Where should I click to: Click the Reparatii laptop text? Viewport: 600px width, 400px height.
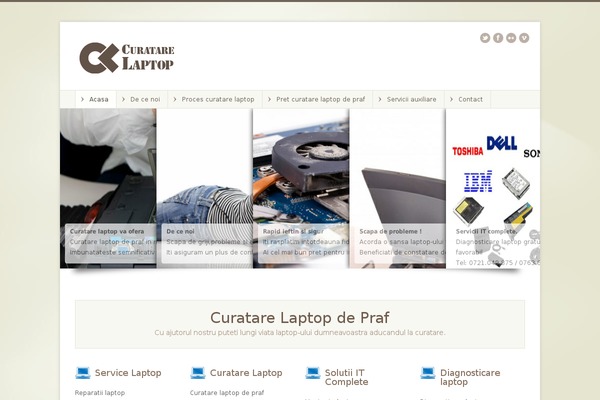[100, 393]
